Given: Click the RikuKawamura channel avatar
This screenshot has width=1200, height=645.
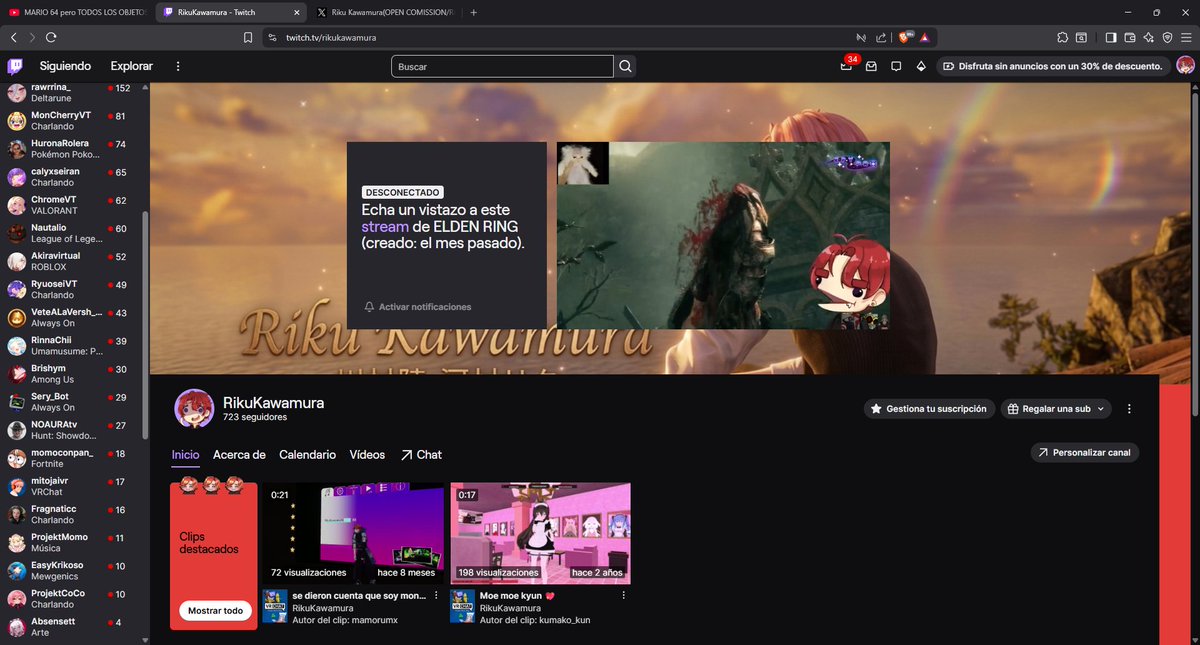Looking at the screenshot, I should 193,408.
